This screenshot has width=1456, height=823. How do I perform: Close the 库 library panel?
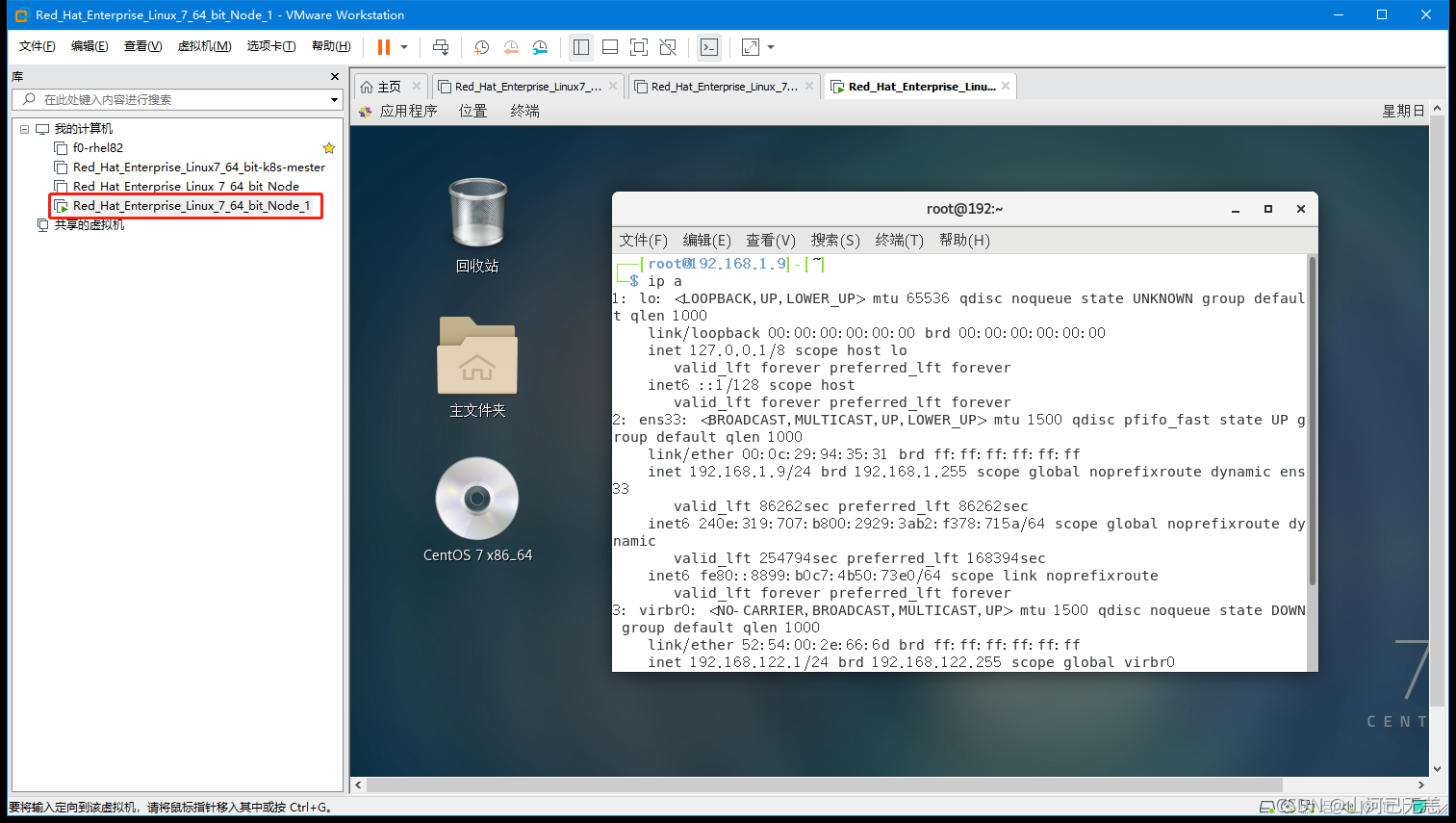(335, 77)
